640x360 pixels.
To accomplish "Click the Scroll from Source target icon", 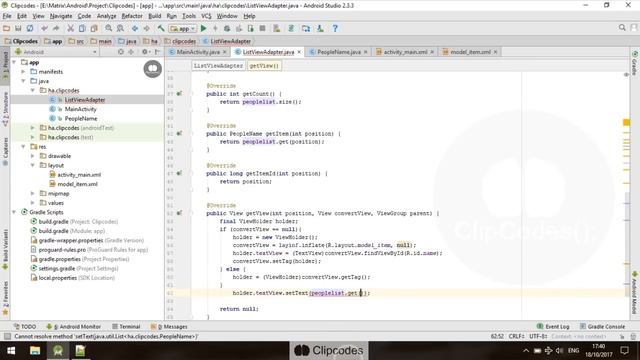I will pyautogui.click(x=121, y=52).
